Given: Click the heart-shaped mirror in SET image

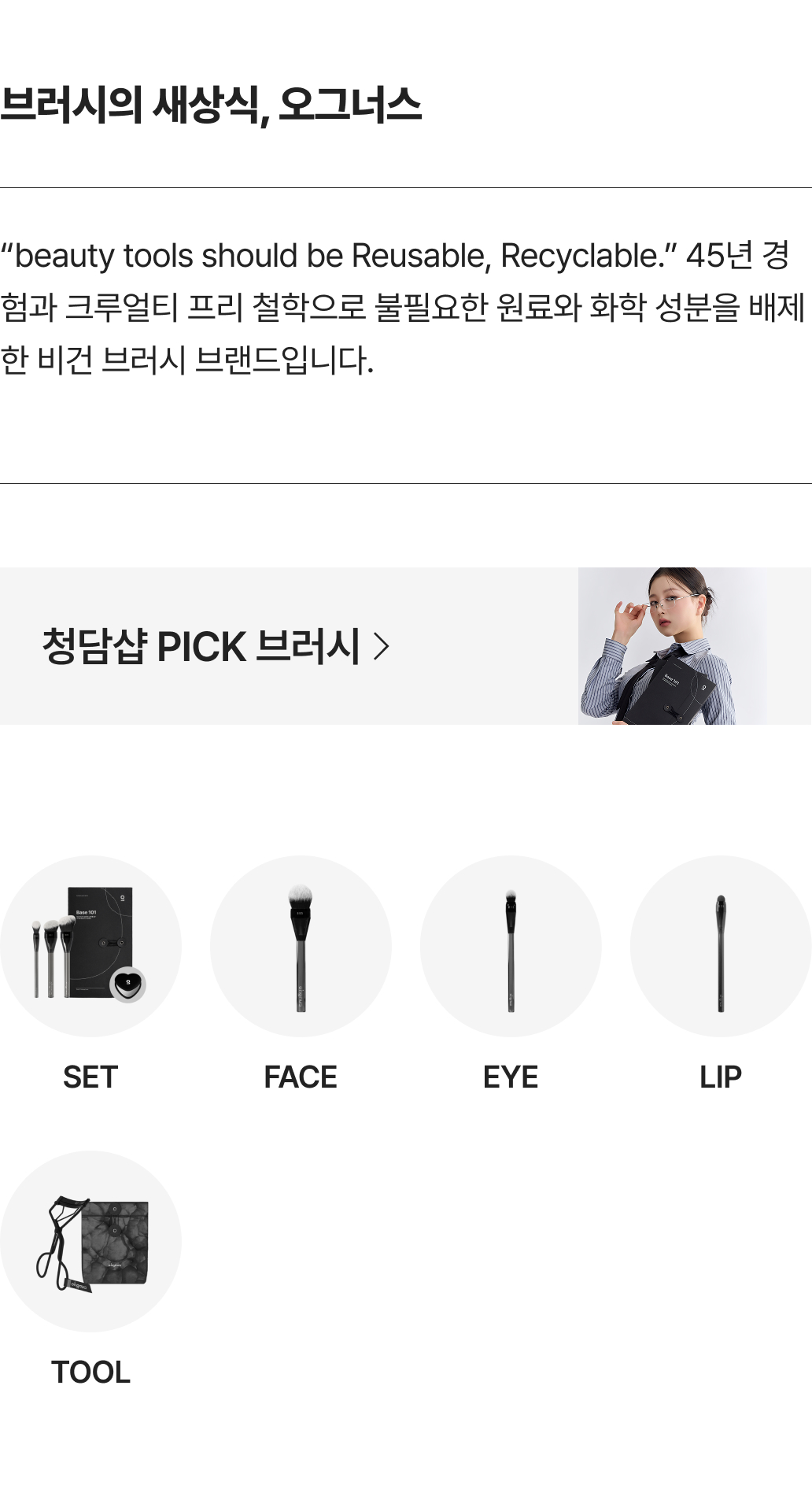Looking at the screenshot, I should pos(127,984).
